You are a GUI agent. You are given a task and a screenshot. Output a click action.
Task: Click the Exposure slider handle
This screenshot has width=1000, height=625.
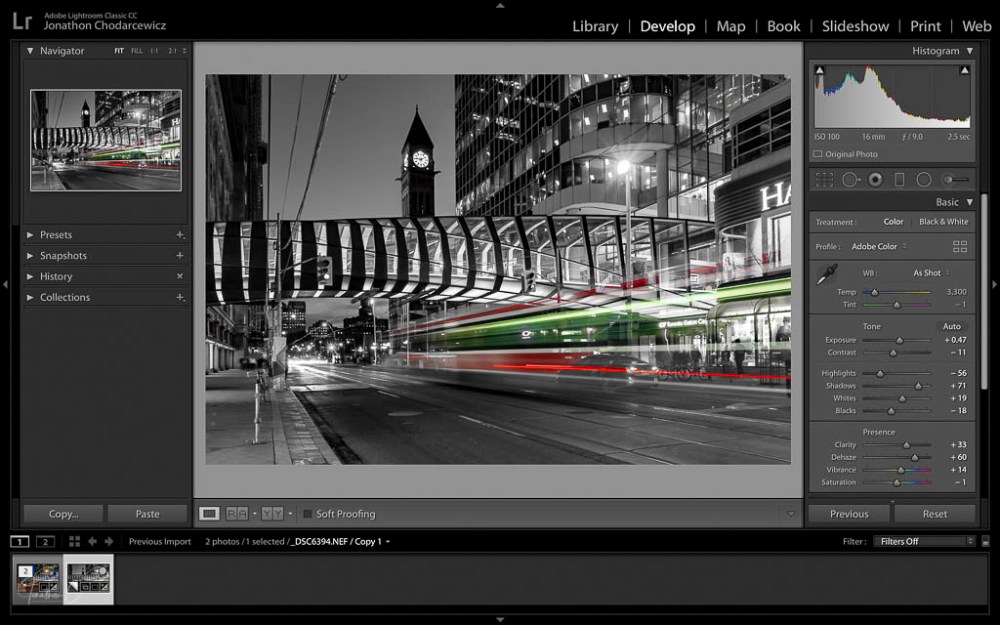(899, 340)
